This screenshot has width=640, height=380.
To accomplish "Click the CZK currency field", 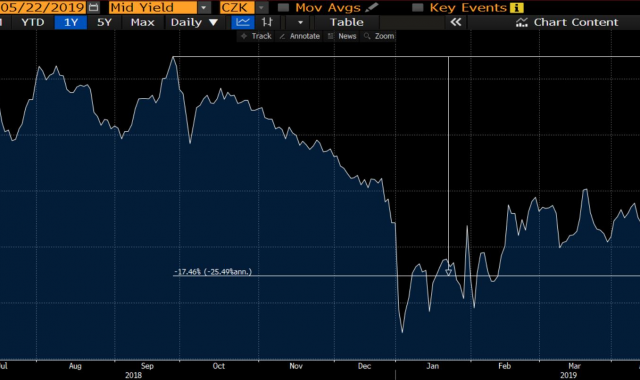I will tap(236, 7).
